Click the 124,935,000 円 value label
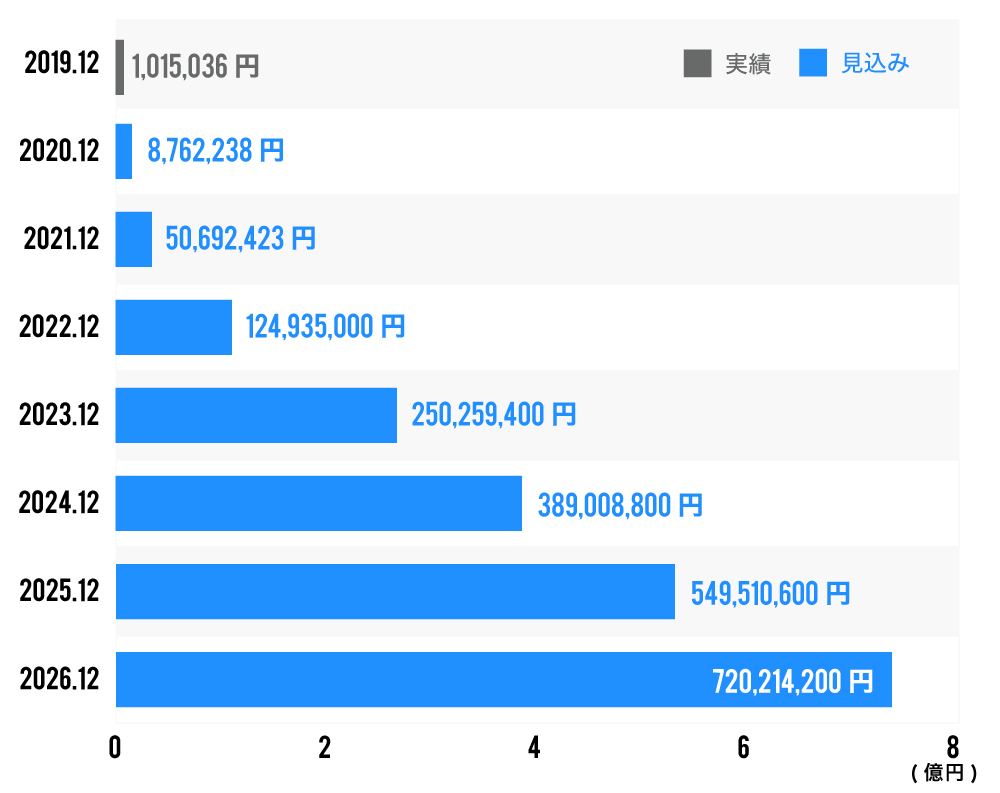Screen dimensions: 1000x793 pos(326,327)
